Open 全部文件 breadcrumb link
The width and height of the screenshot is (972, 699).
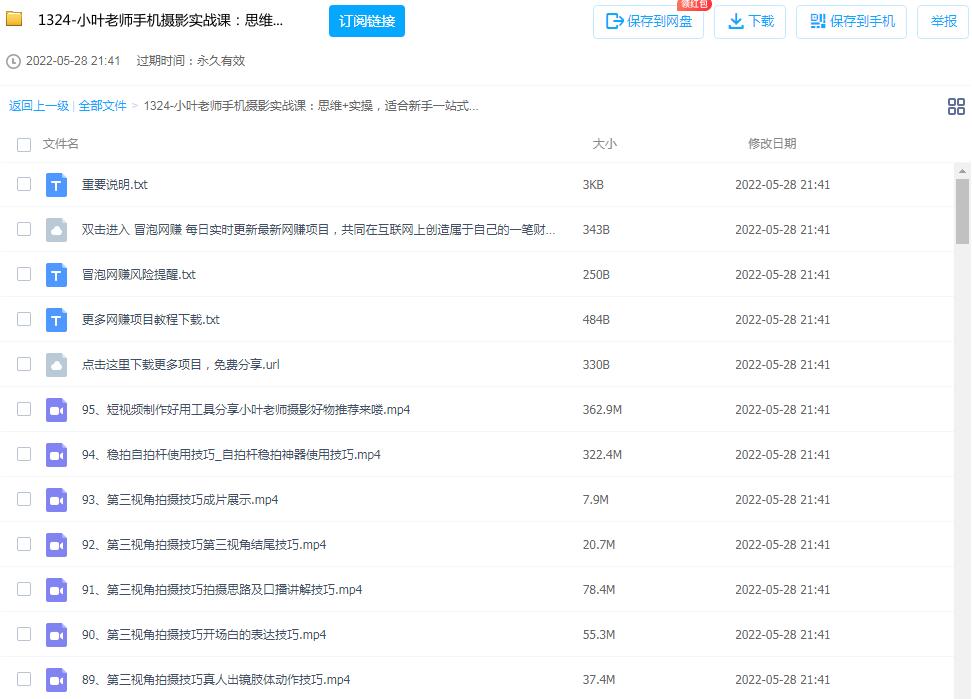point(103,106)
